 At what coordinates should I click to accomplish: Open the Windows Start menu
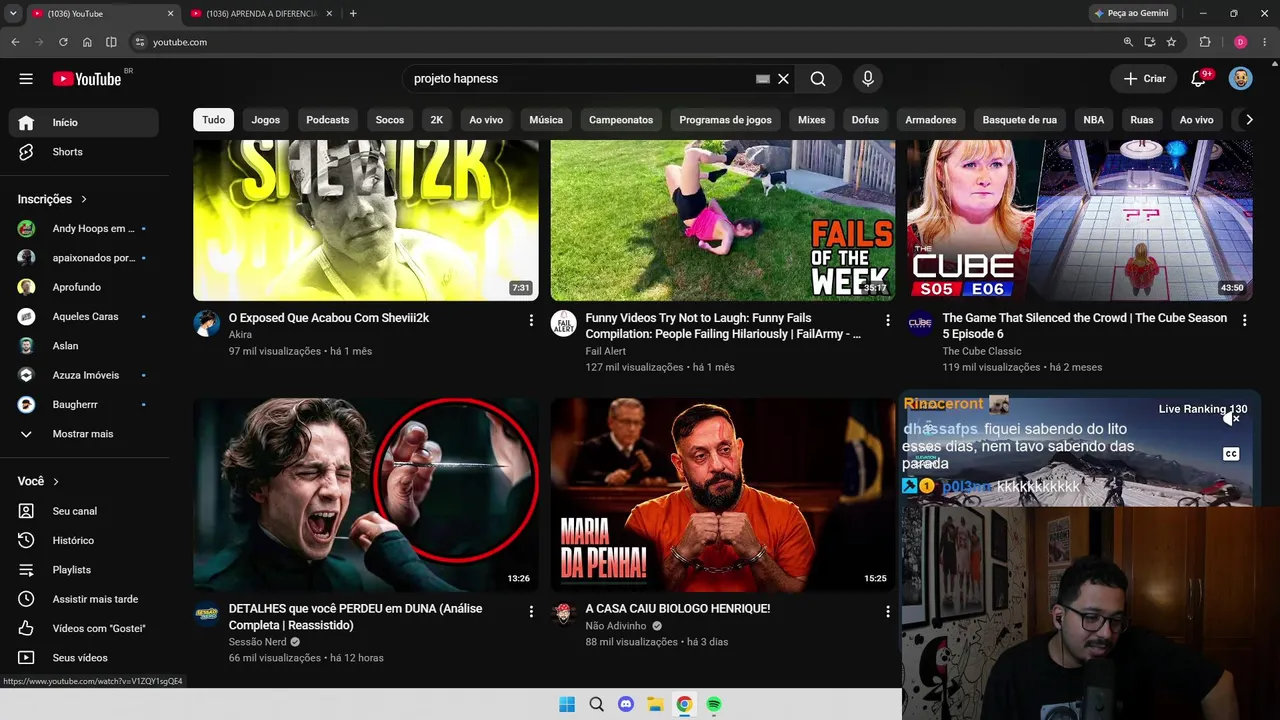tap(567, 704)
